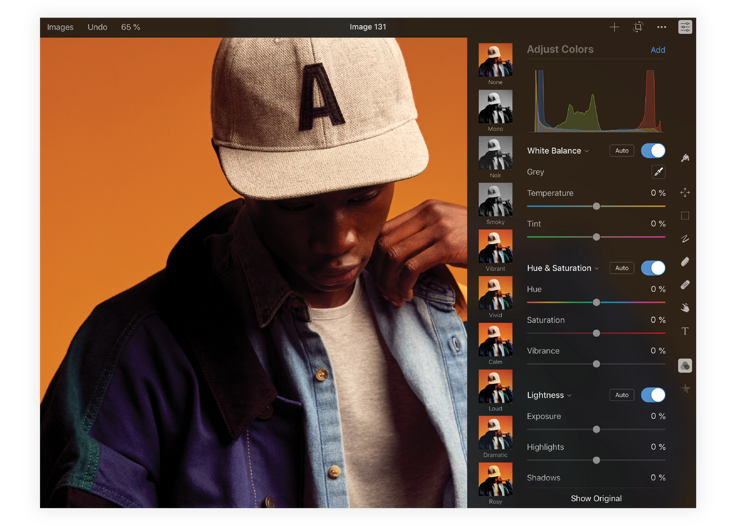The image size is (736, 526).
Task: Toggle the tools sliders panel icon
Action: [685, 27]
